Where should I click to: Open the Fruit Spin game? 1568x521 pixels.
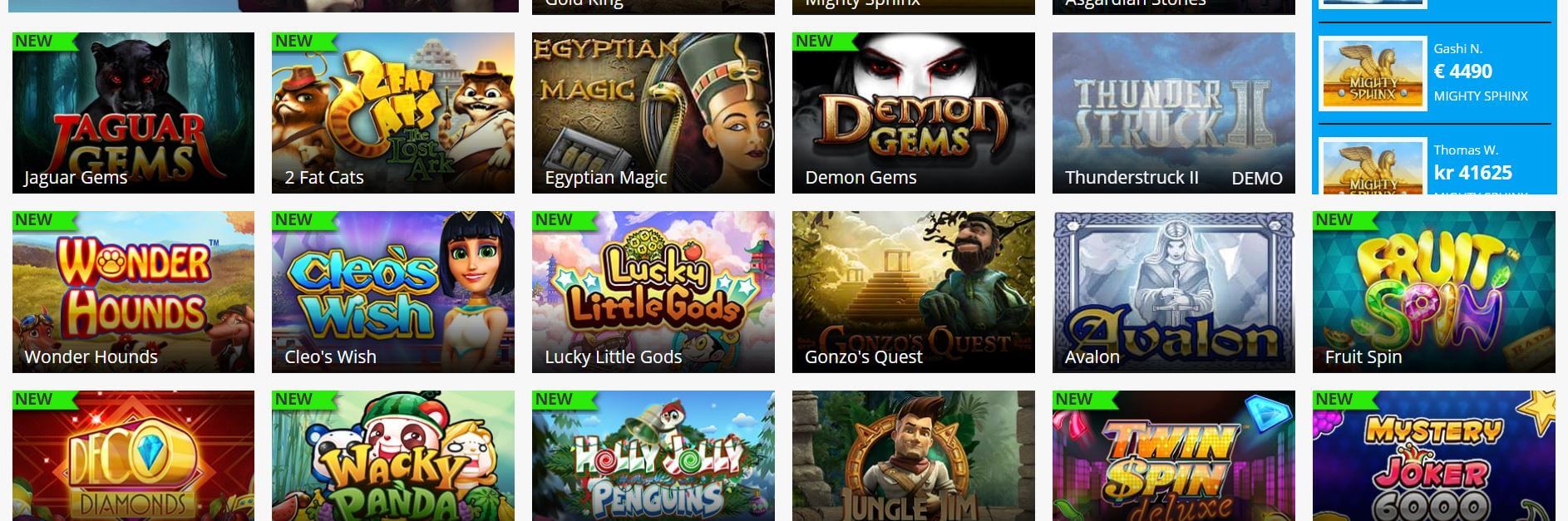1434,292
